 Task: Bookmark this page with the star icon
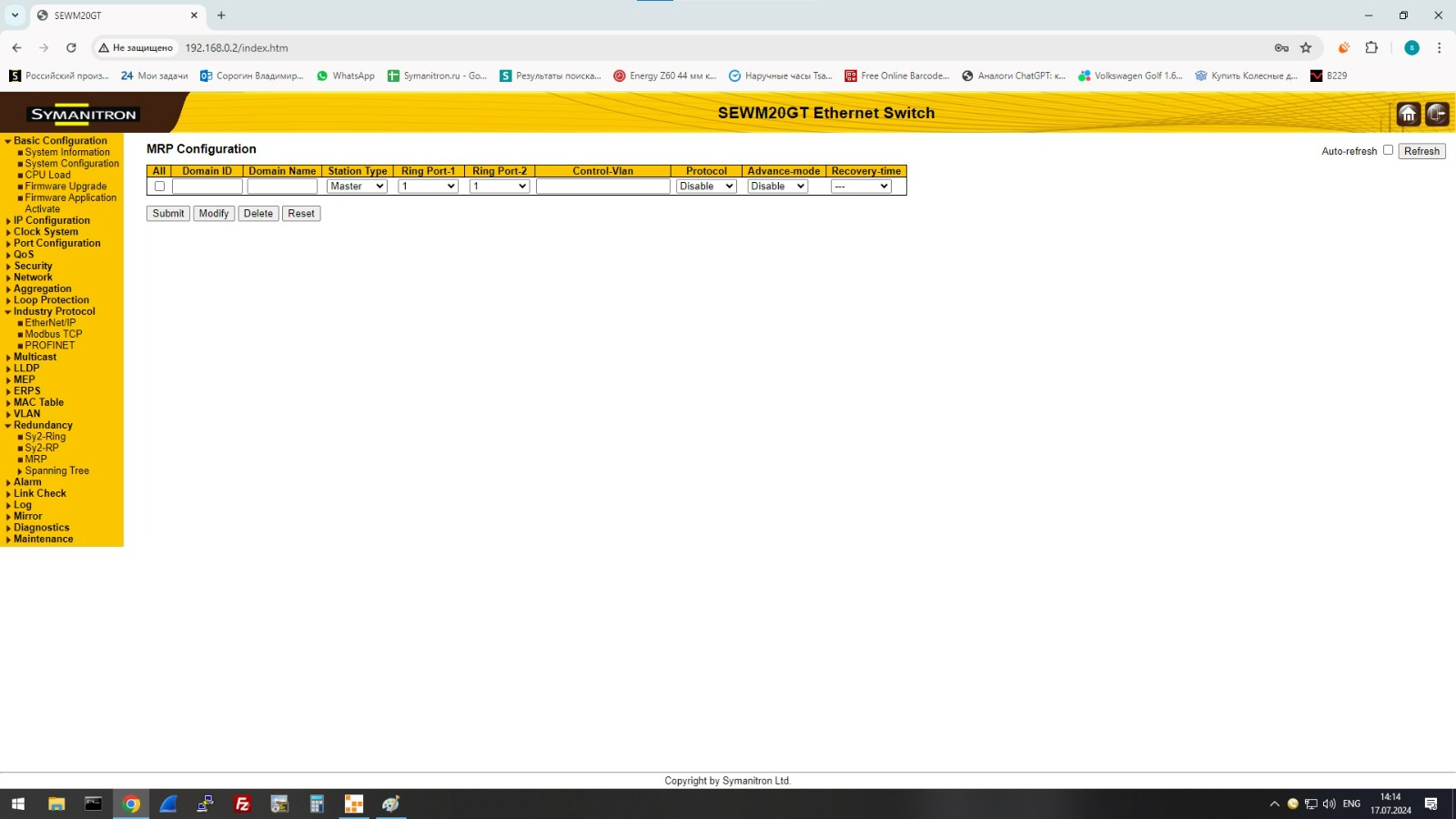pos(1306,48)
